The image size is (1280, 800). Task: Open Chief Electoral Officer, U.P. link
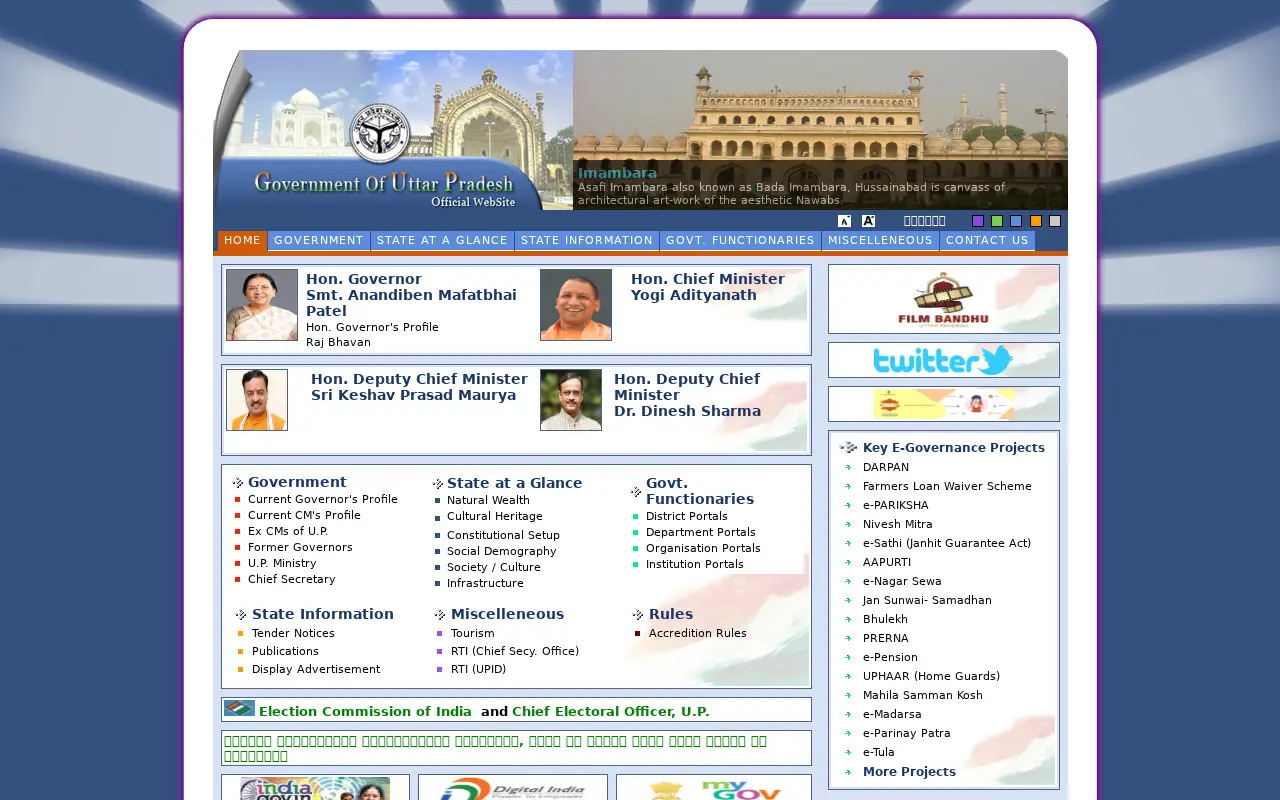[x=611, y=712]
